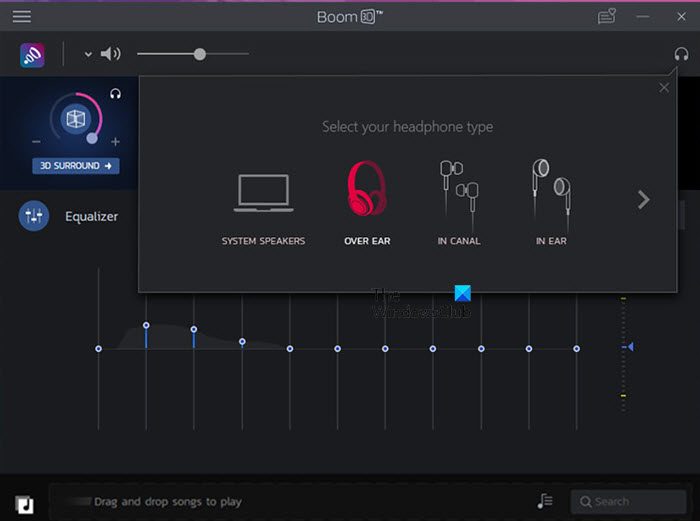This screenshot has width=700, height=521.
Task: Open headphone type selector at top right
Action: 681,54
